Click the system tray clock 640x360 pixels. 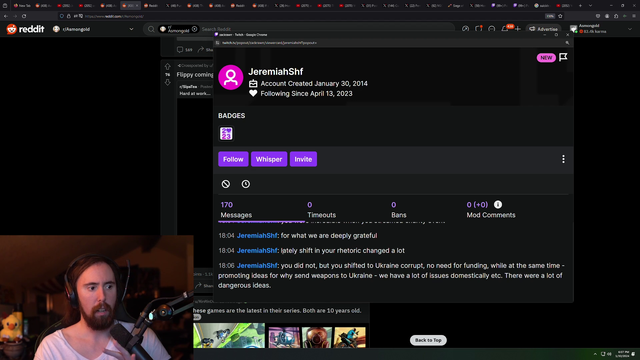tap(623, 354)
